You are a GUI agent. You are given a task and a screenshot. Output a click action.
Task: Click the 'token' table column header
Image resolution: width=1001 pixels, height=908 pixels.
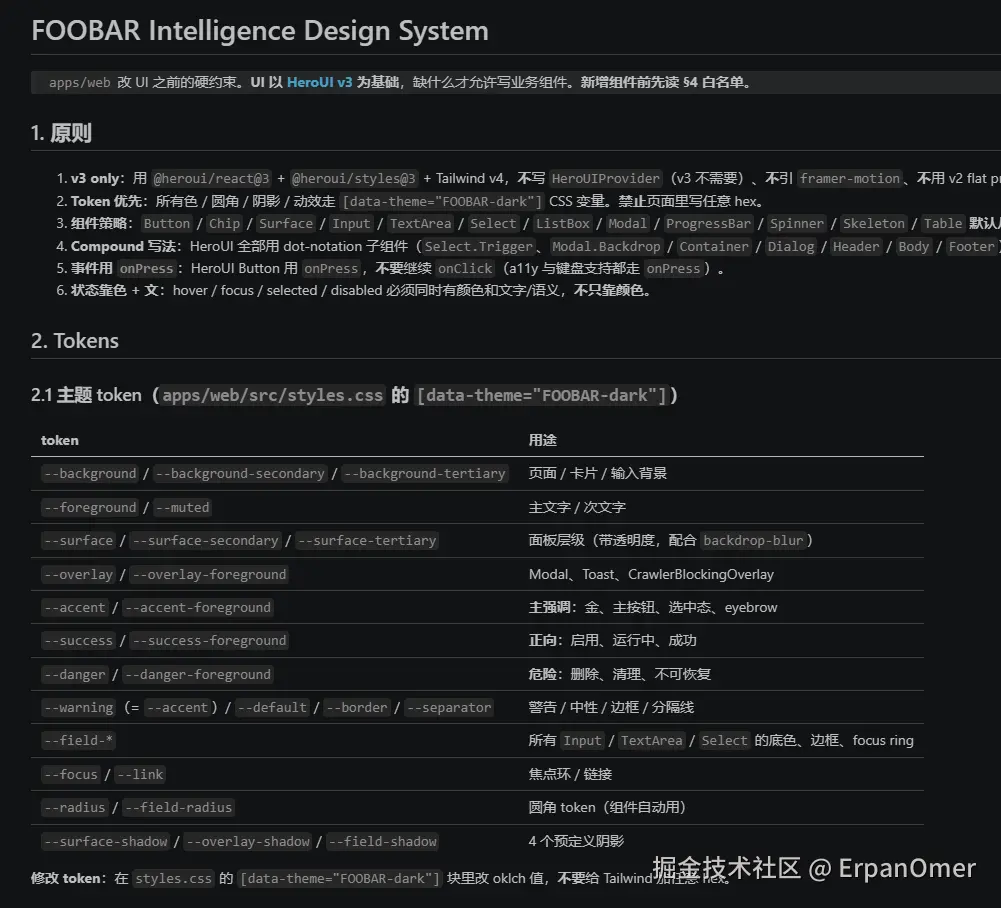pos(59,440)
